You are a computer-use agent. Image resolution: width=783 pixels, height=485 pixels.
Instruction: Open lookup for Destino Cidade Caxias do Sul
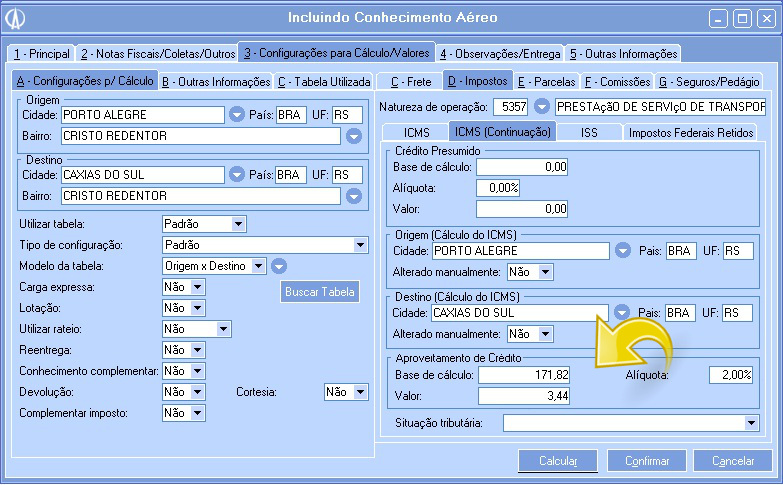coord(237,175)
